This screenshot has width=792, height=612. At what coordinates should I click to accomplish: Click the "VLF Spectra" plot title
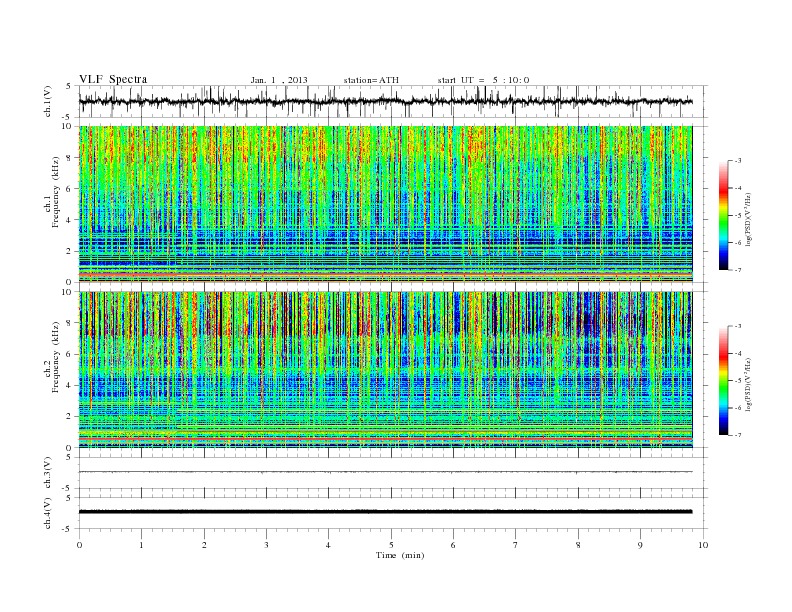(x=113, y=79)
